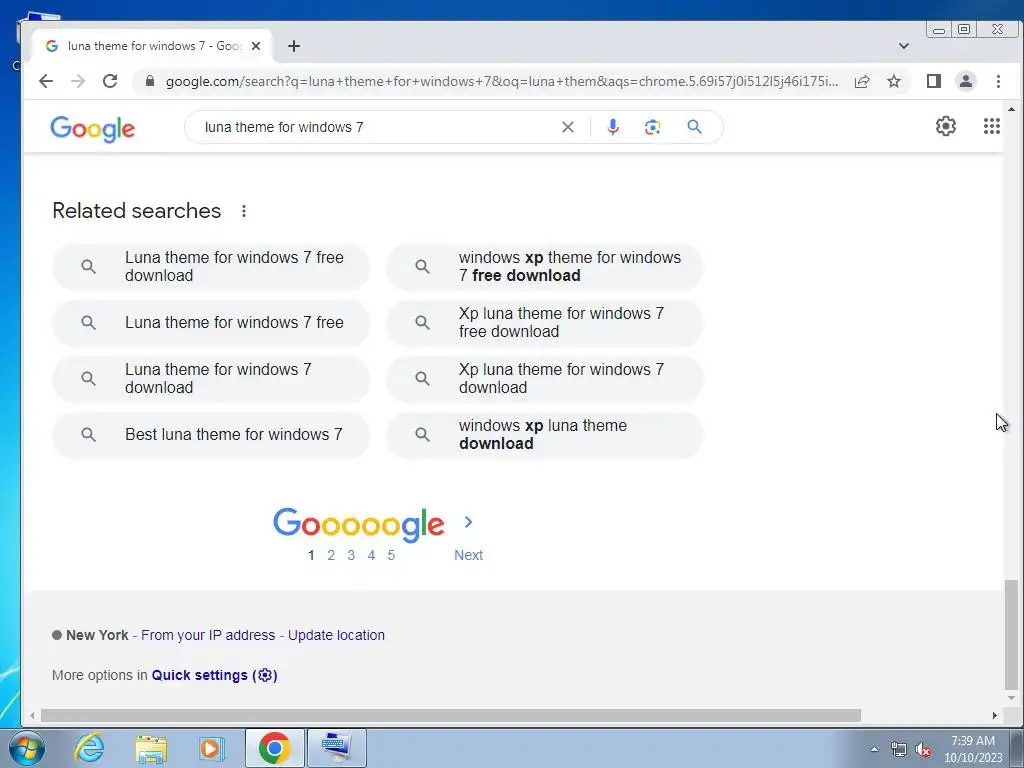Close the luna theme search tab
Viewport: 1024px width, 768px height.
(256, 46)
